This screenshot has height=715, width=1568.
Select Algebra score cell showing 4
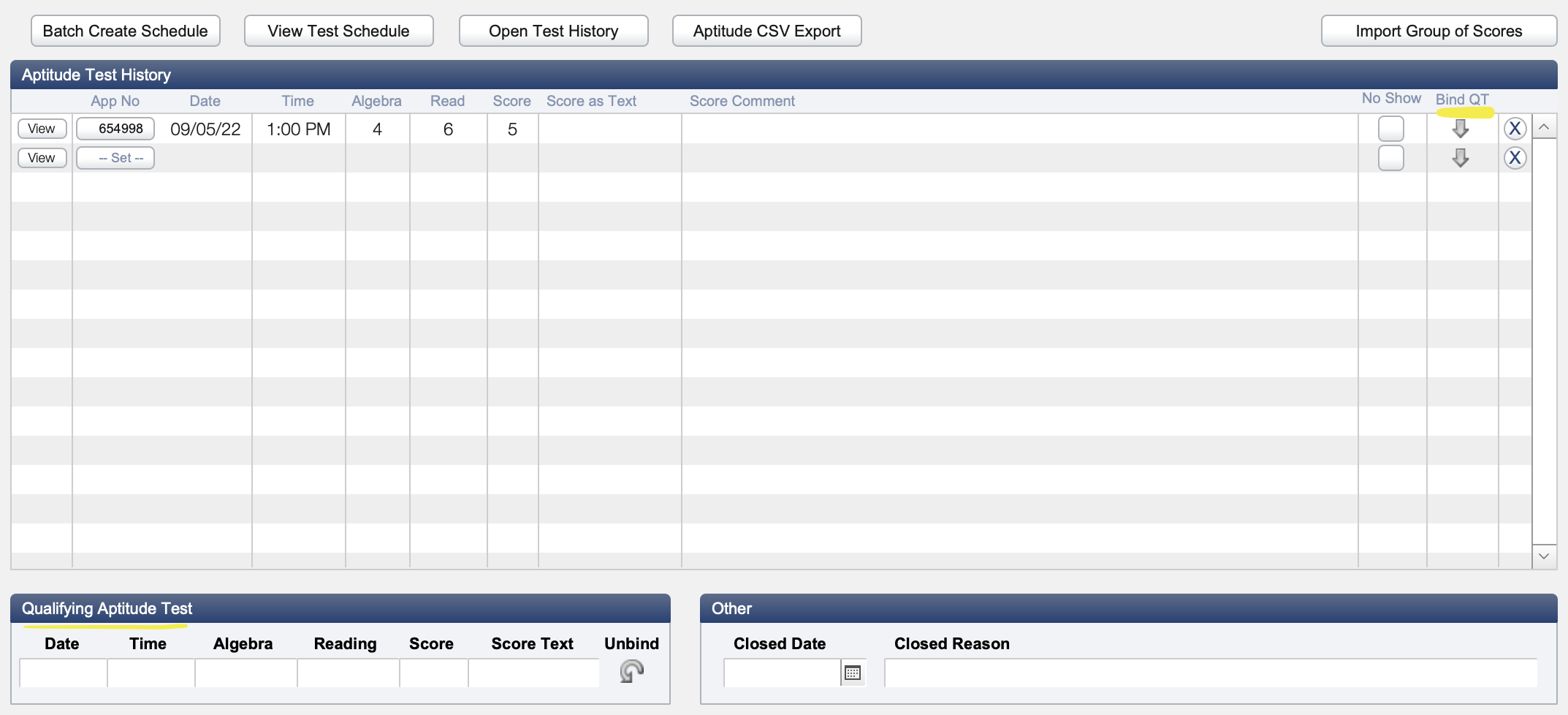[377, 129]
